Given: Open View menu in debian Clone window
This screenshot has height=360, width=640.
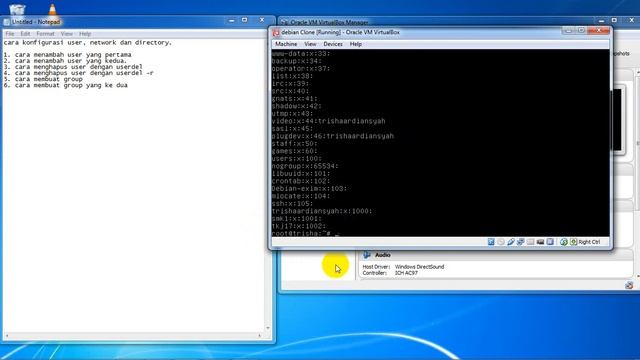Looking at the screenshot, I should 310,44.
